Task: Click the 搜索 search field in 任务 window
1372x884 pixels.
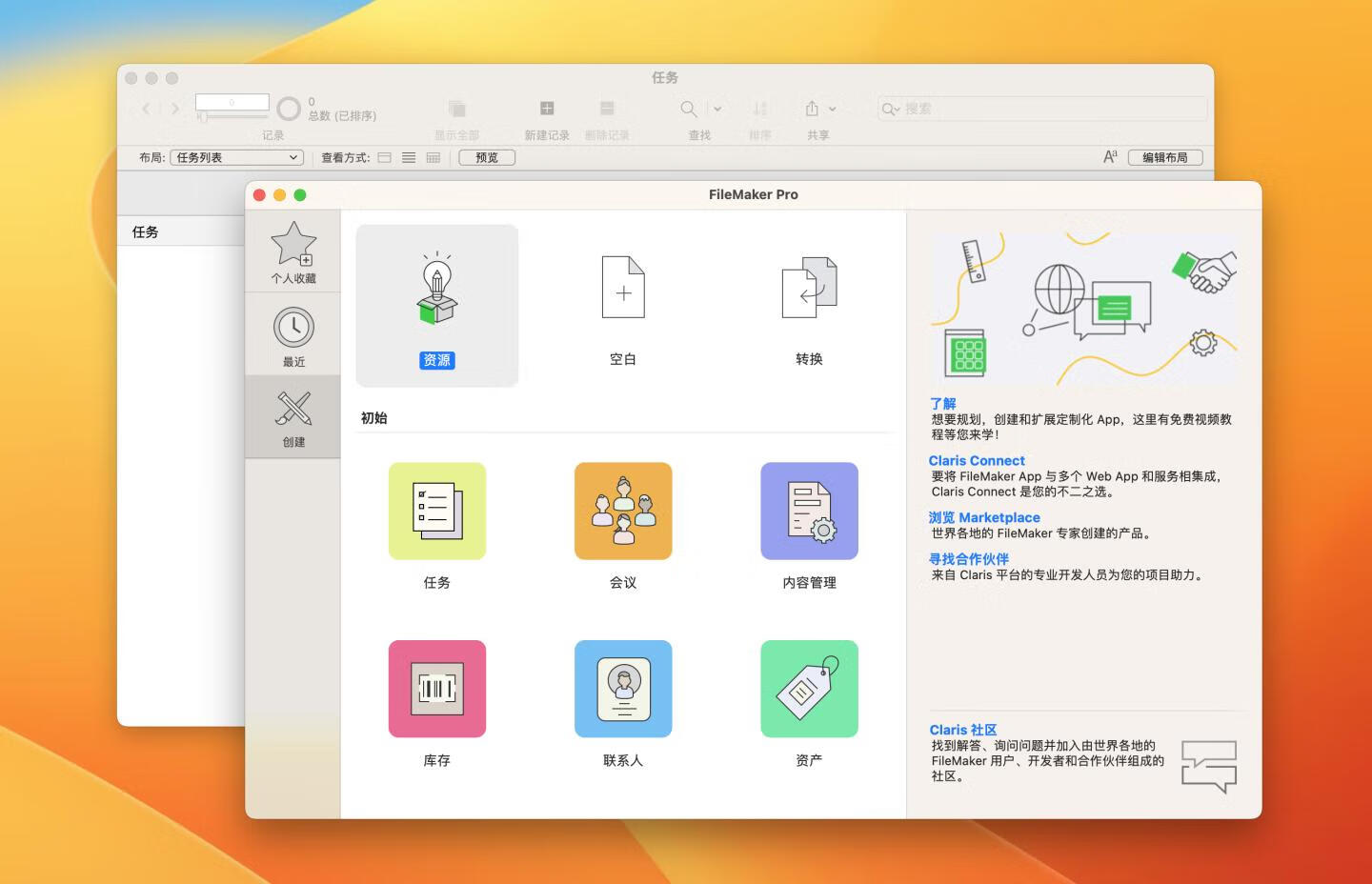Action: tap(1043, 109)
